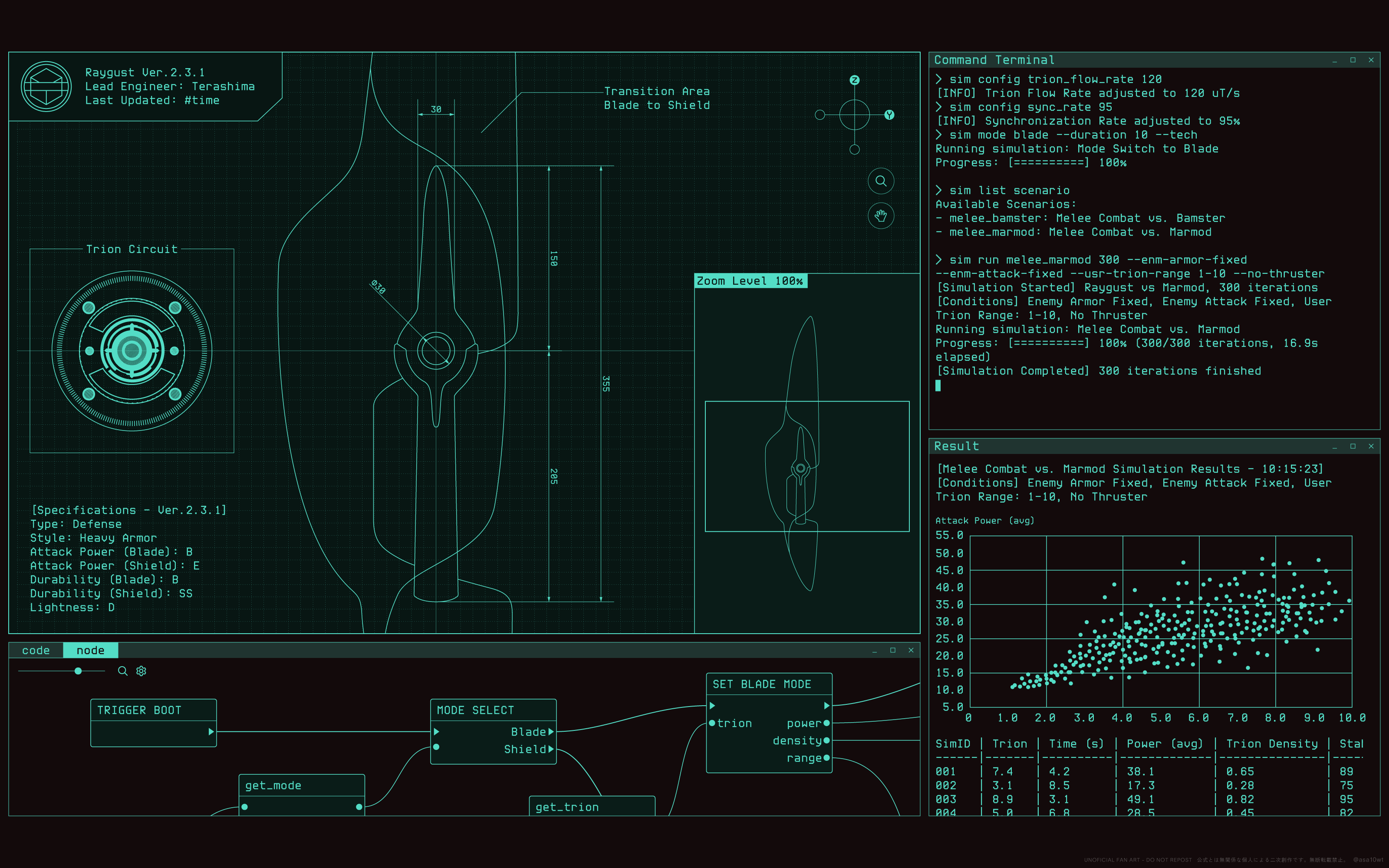Click the Zoom Level 100% label
The height and width of the screenshot is (868, 1389).
pos(750,281)
